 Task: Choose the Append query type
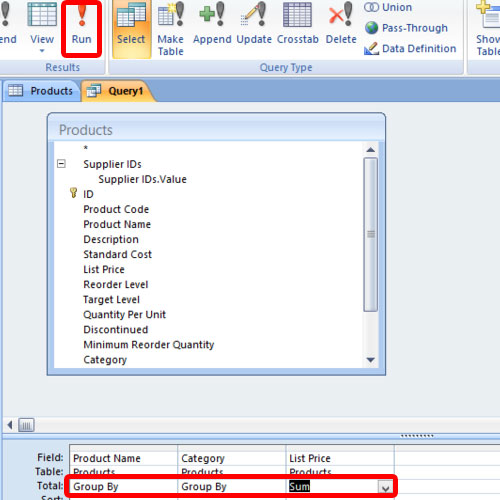pyautogui.click(x=212, y=24)
